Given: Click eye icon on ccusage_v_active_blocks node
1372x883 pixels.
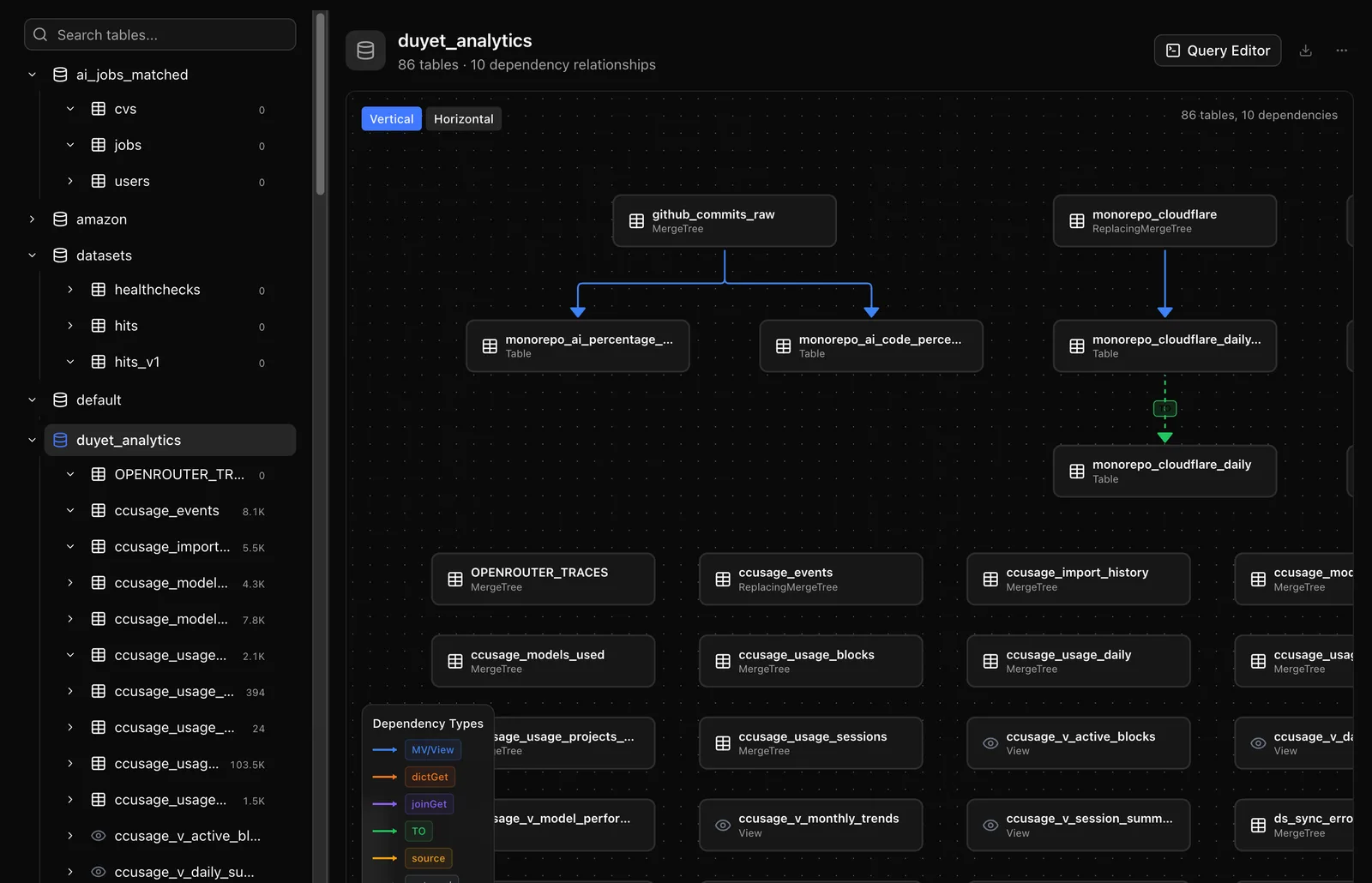Looking at the screenshot, I should [x=990, y=743].
